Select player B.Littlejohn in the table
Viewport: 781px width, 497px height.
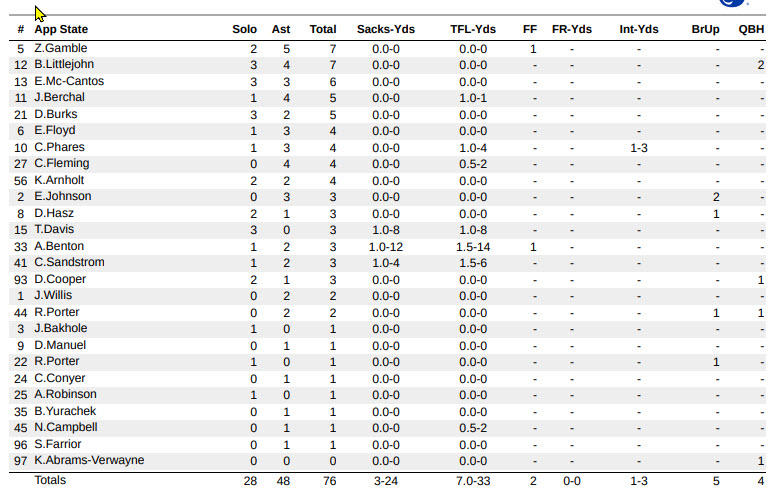(x=67, y=65)
